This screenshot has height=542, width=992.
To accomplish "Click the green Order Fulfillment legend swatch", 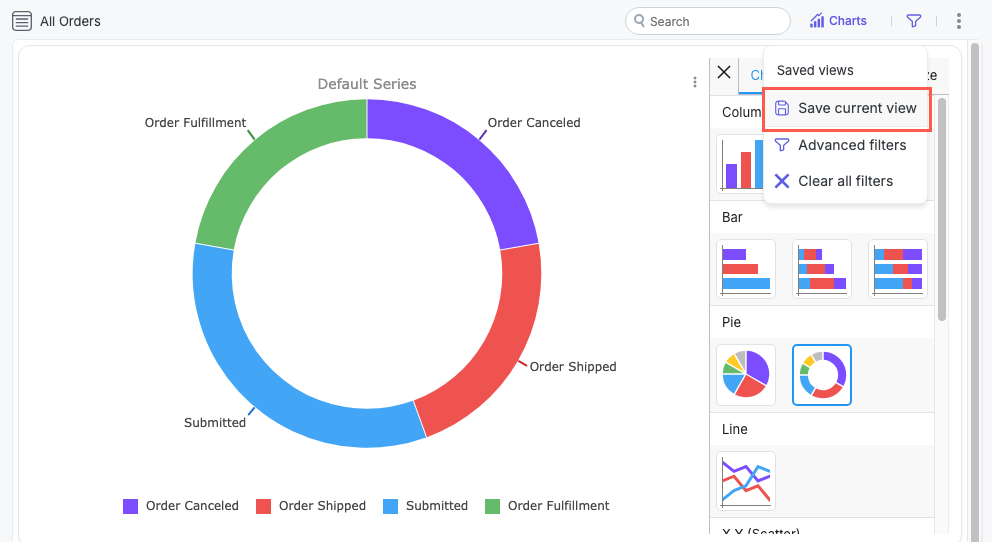I will [492, 506].
